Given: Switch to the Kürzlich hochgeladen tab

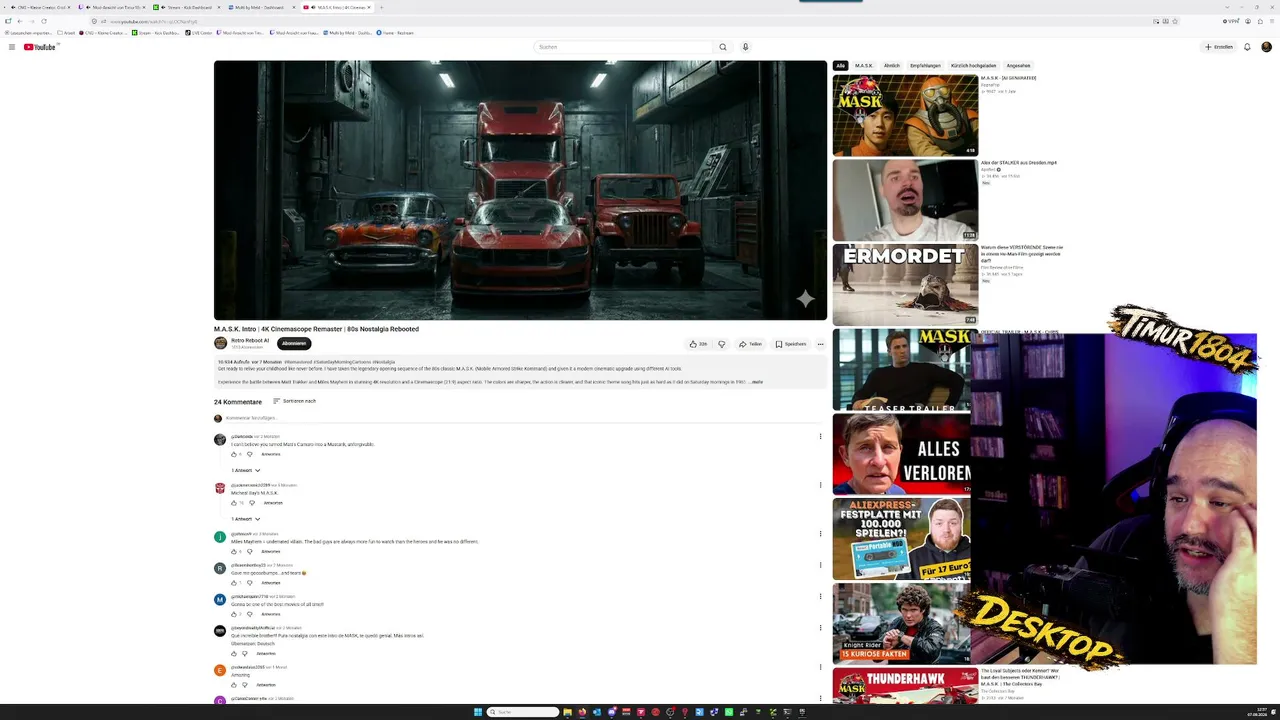Looking at the screenshot, I should [973, 65].
